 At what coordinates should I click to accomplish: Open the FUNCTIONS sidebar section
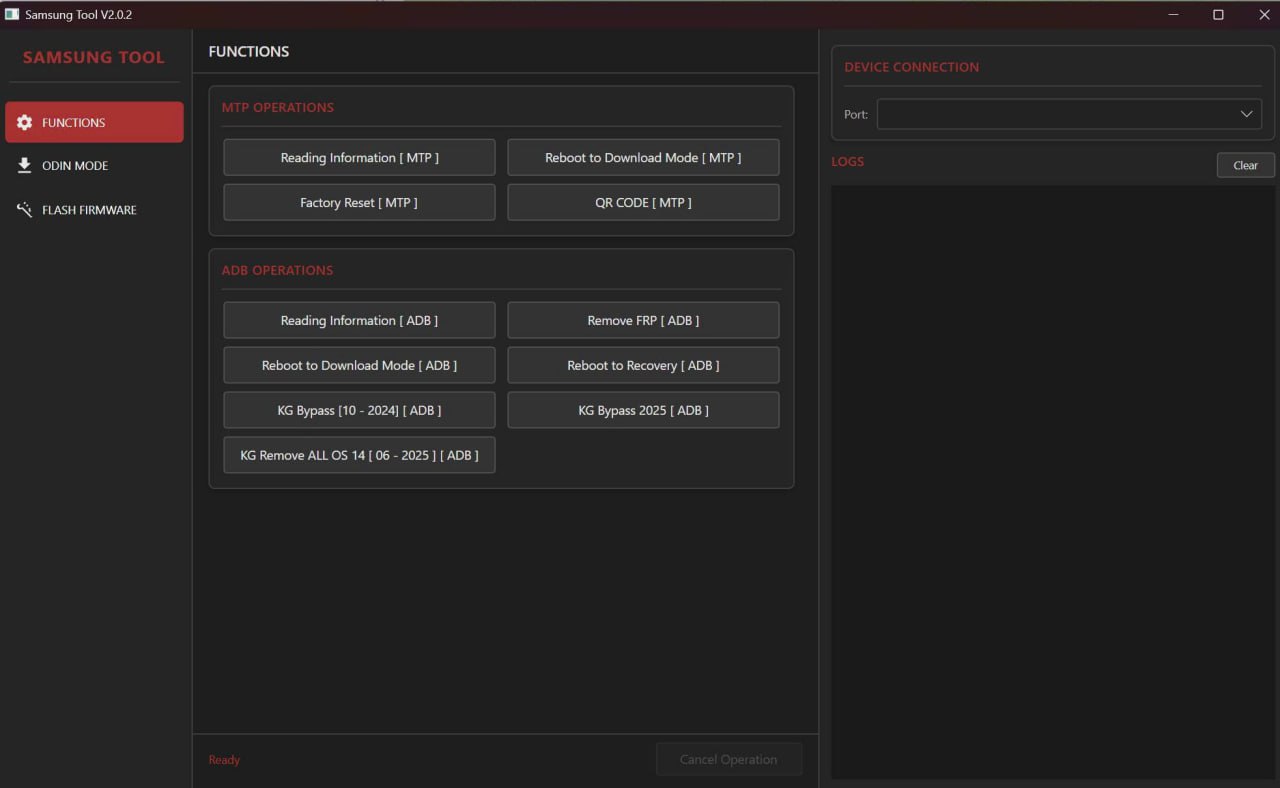[94, 122]
